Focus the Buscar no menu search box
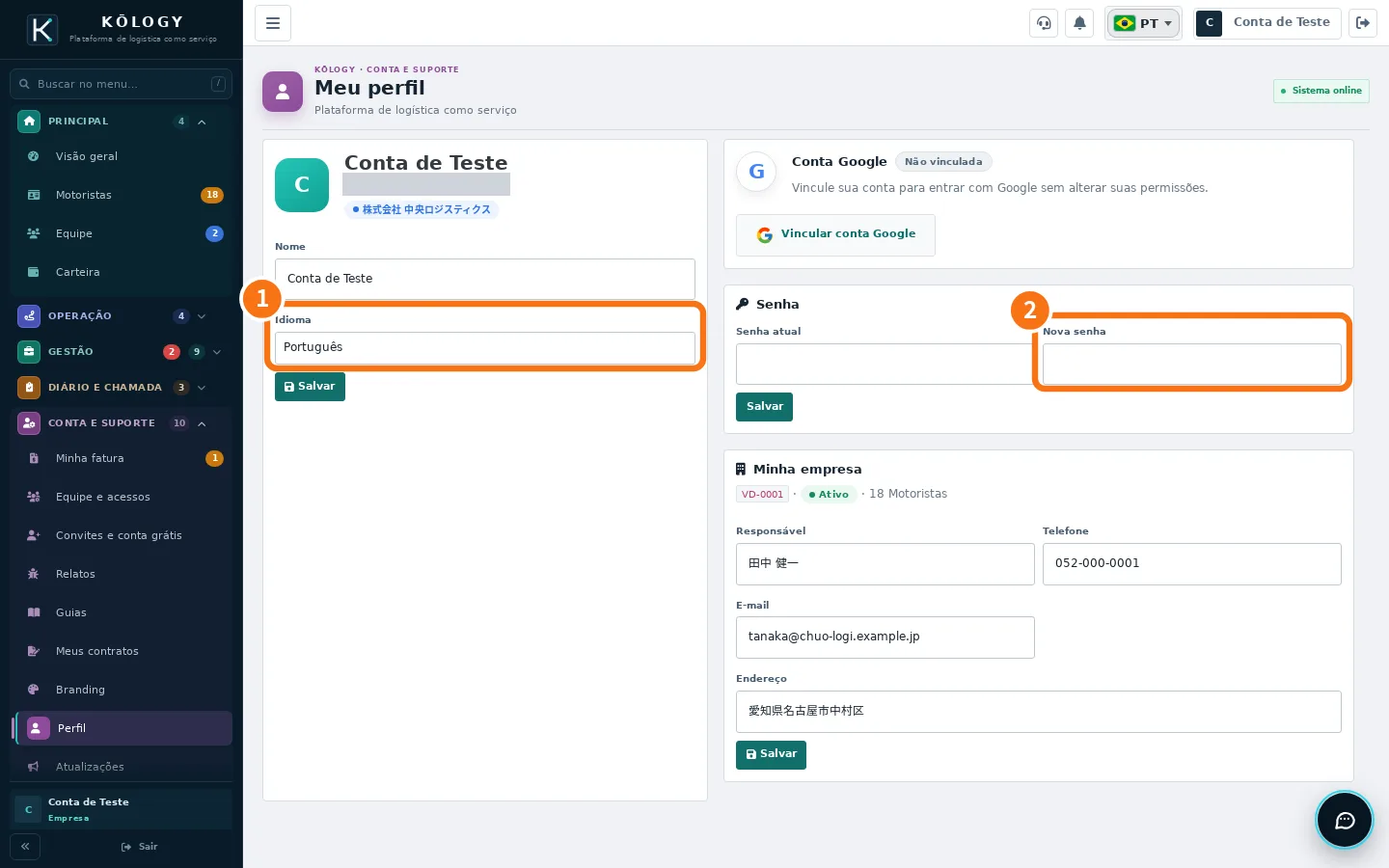Image resolution: width=1389 pixels, height=868 pixels. tap(122, 84)
